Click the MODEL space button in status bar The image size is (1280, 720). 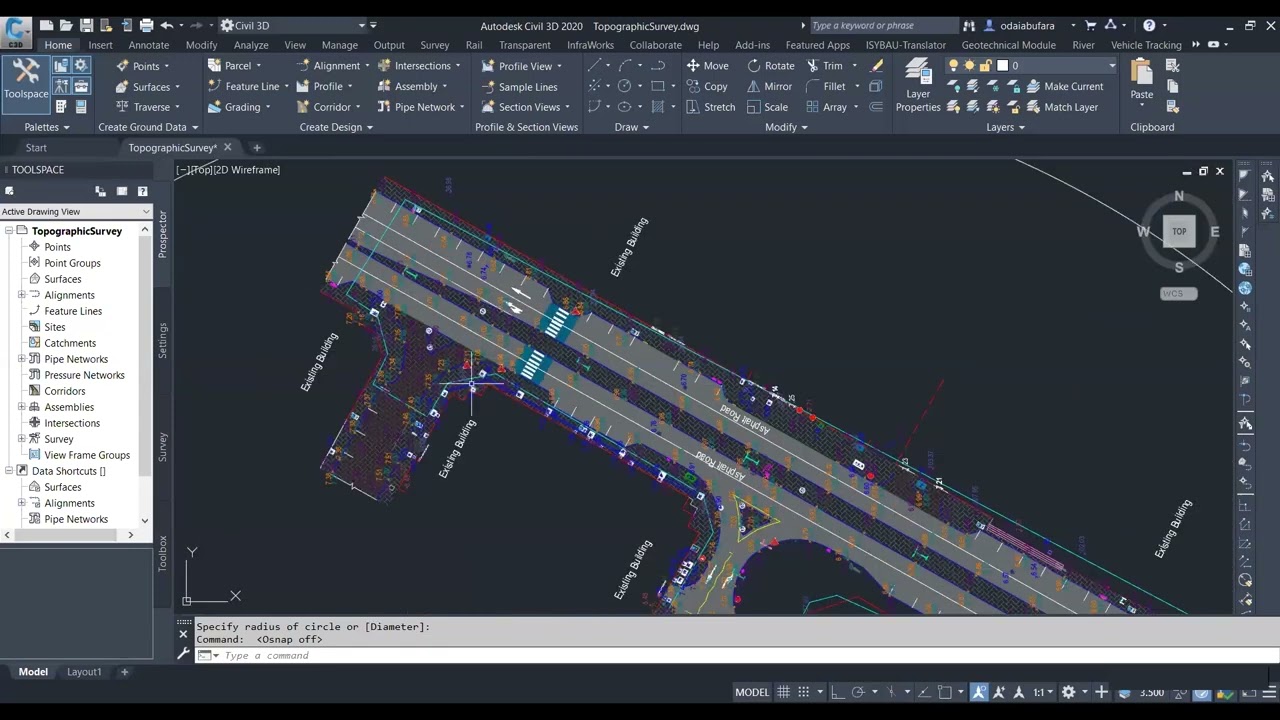(752, 692)
